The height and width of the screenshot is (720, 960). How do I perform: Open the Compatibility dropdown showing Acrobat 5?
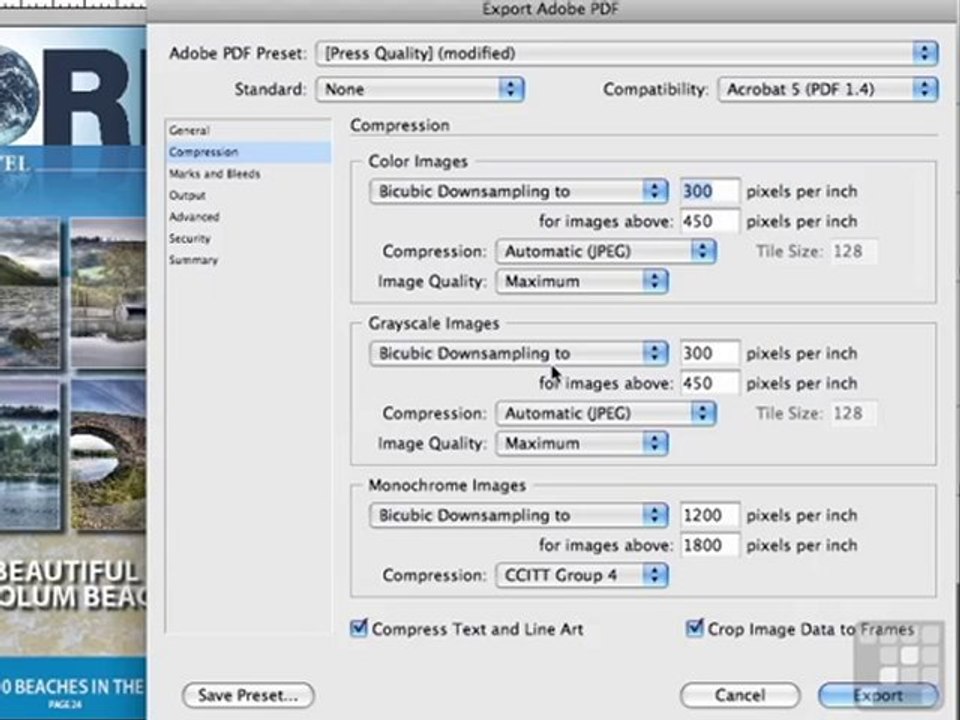click(828, 89)
